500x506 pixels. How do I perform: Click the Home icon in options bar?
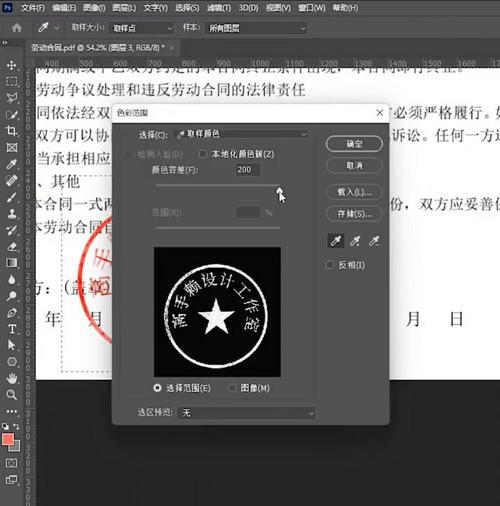coord(17,28)
